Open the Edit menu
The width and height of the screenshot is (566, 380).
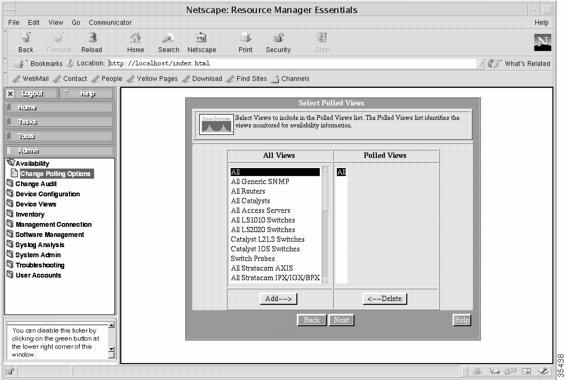(34, 22)
